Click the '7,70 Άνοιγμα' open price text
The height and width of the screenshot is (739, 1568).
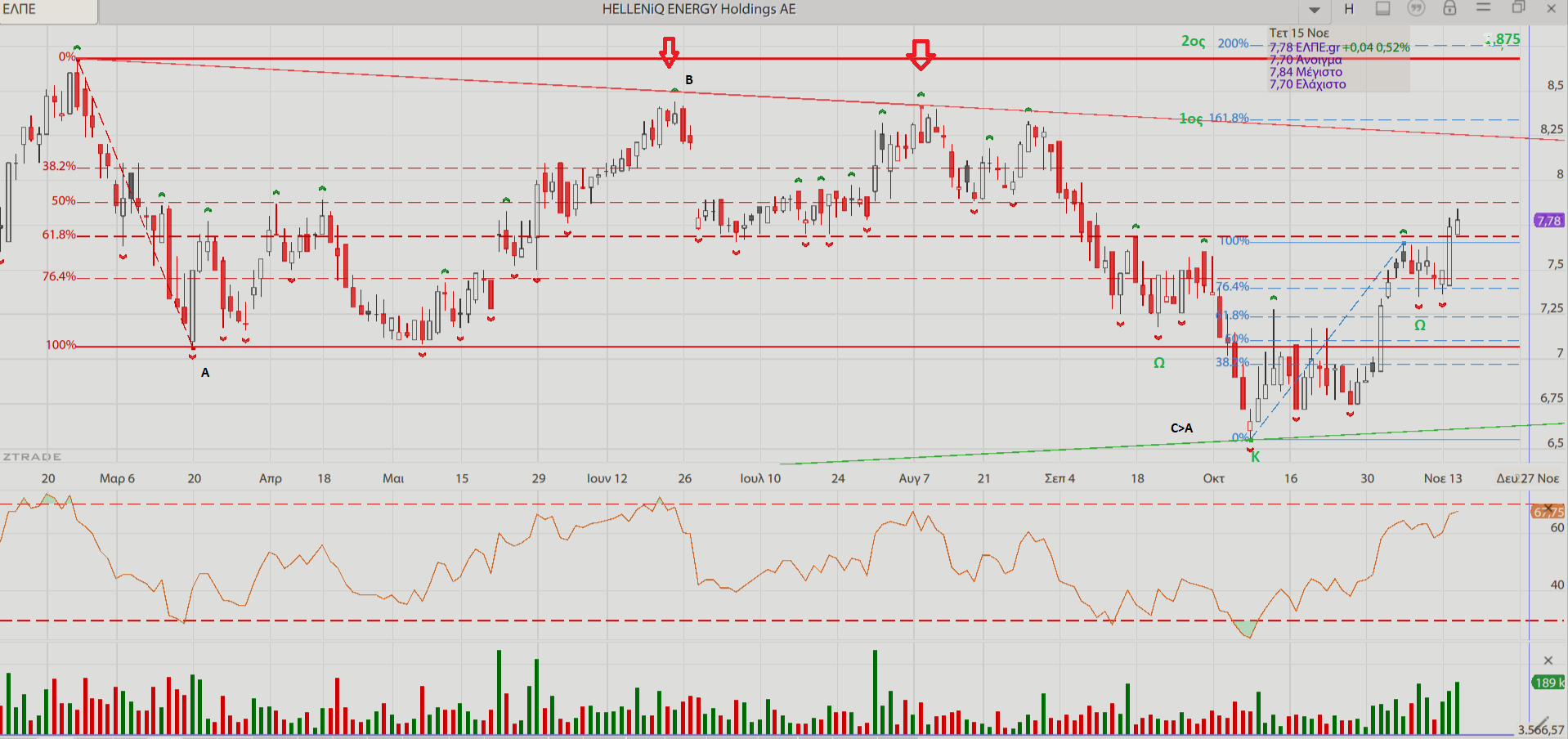pyautogui.click(x=1306, y=60)
